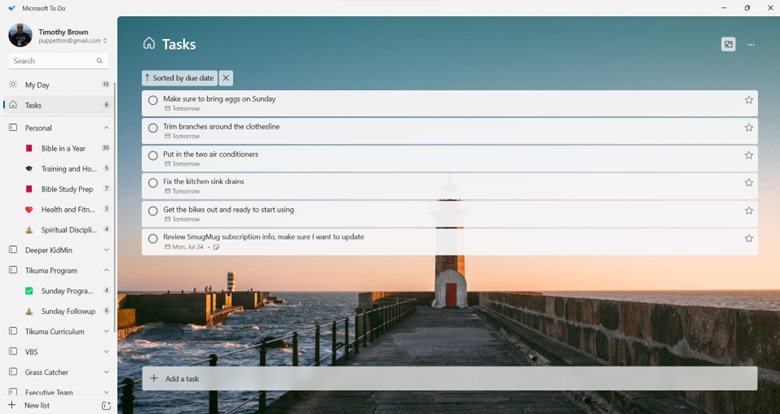Open the 'Sunday Followup' list

click(67, 311)
